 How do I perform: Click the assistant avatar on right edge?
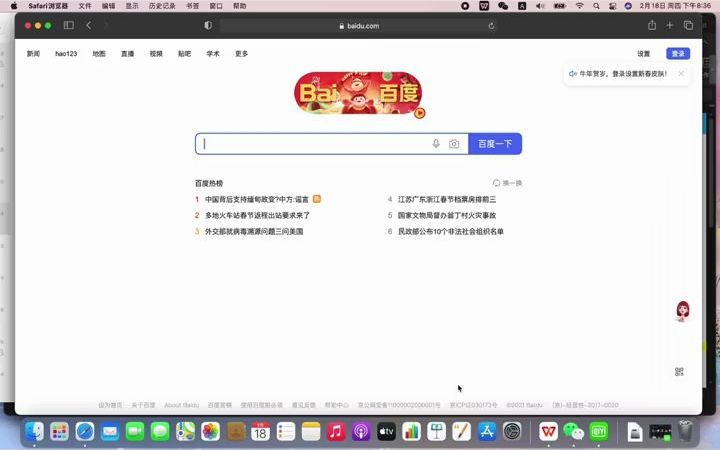[x=682, y=311]
